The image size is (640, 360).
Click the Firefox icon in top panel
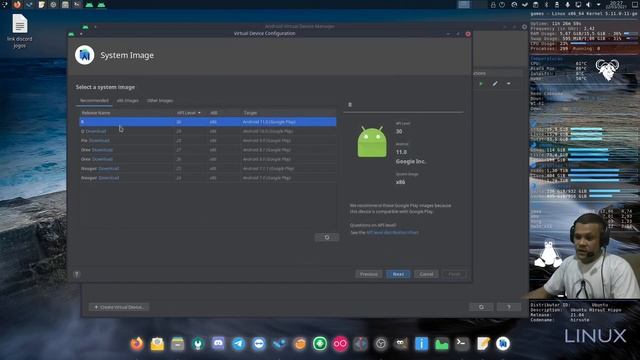(x=17, y=4)
